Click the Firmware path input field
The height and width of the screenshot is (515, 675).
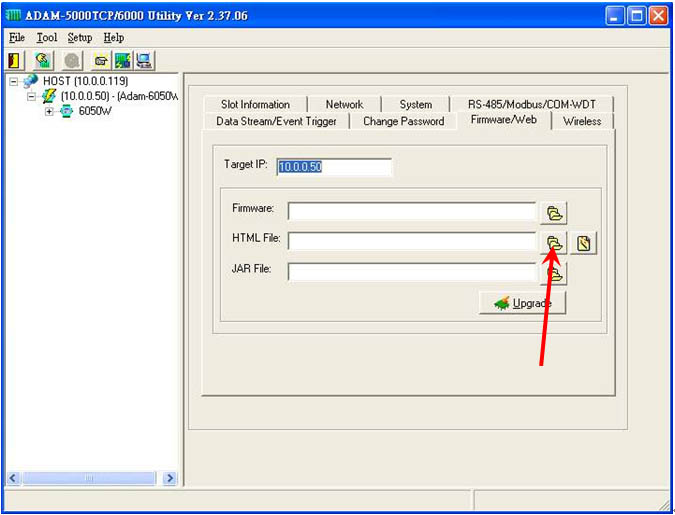coord(412,212)
